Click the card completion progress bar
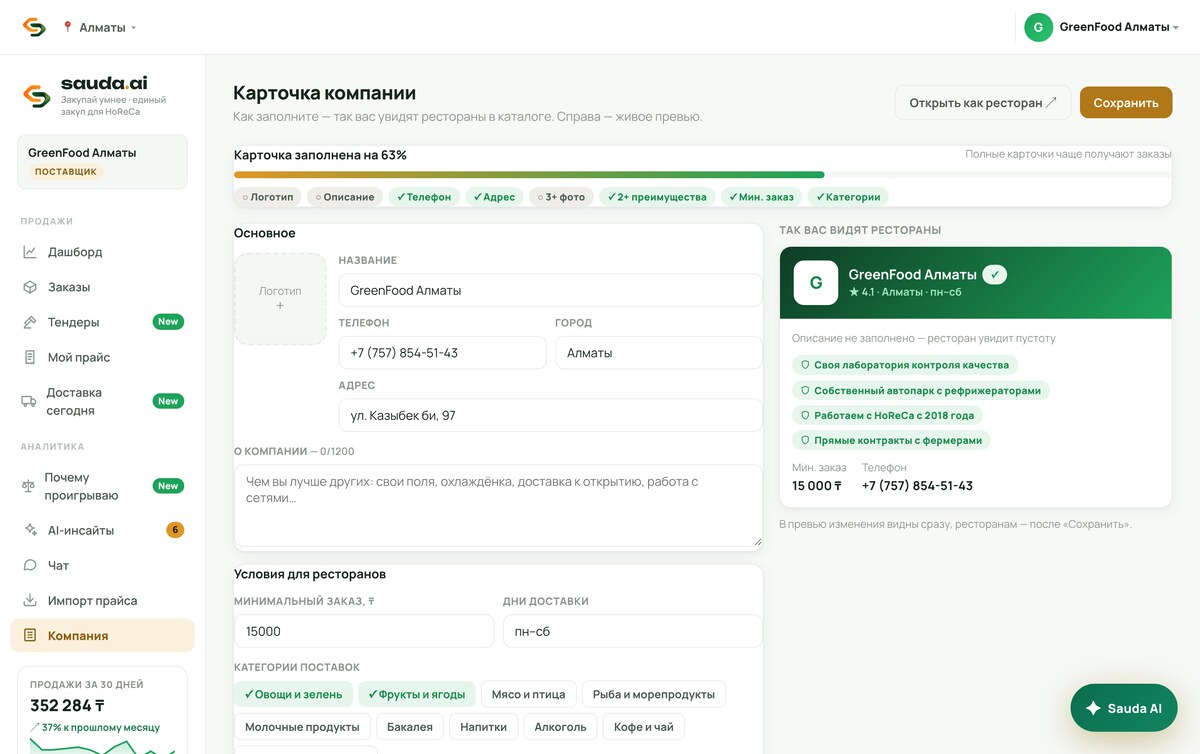Screen dimensions: 1200x754 pos(702,175)
